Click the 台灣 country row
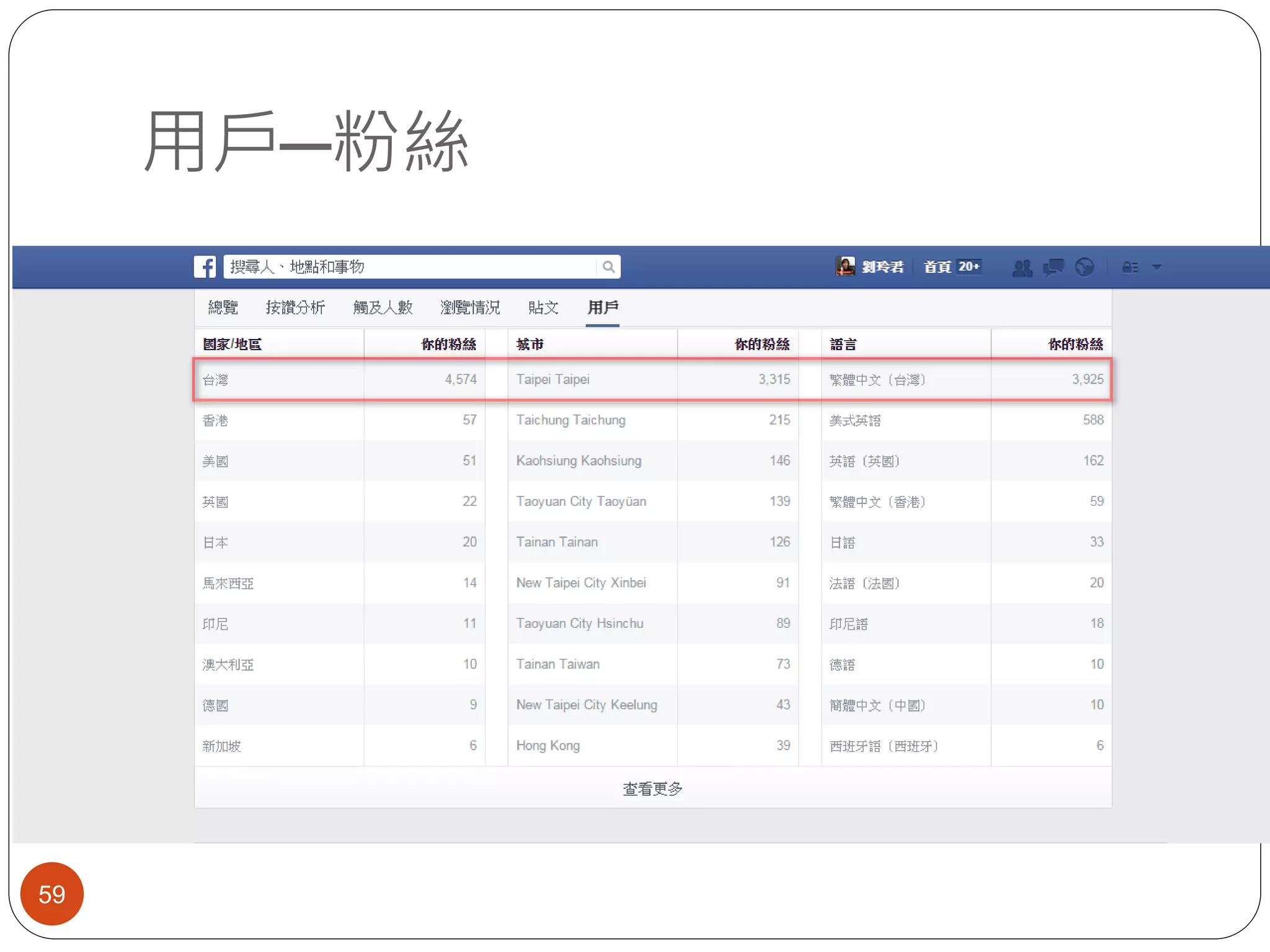Screen dimensions: 1270x952 point(216,380)
